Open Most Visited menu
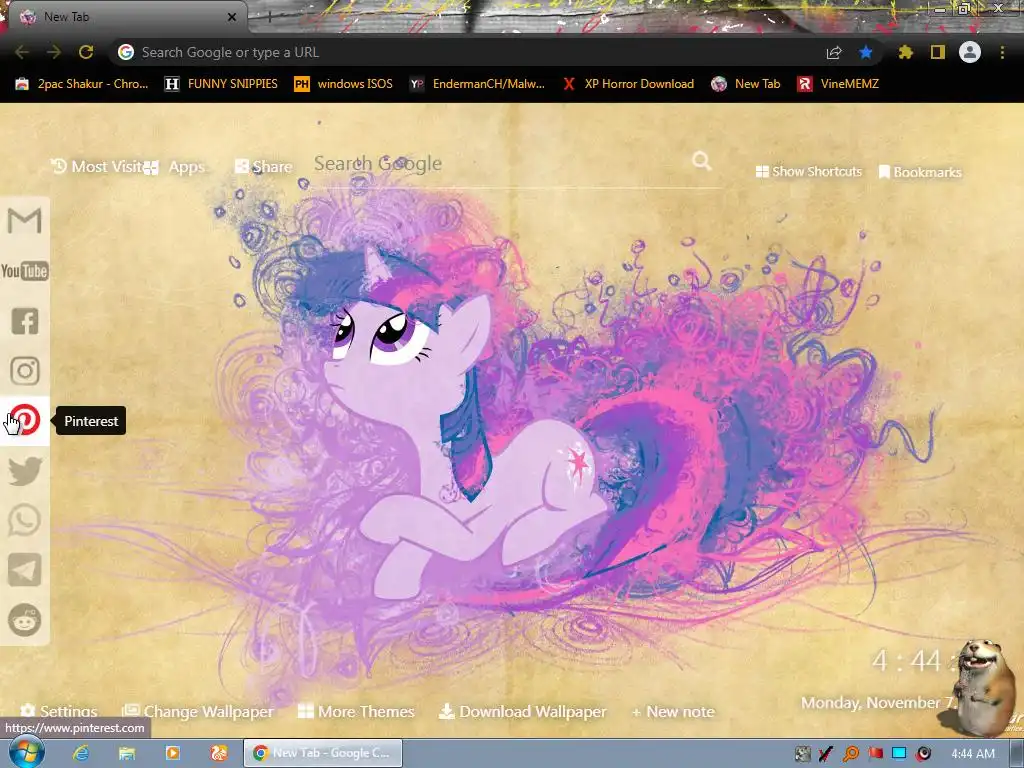Viewport: 1024px width, 768px height. pyautogui.click(x=97, y=167)
